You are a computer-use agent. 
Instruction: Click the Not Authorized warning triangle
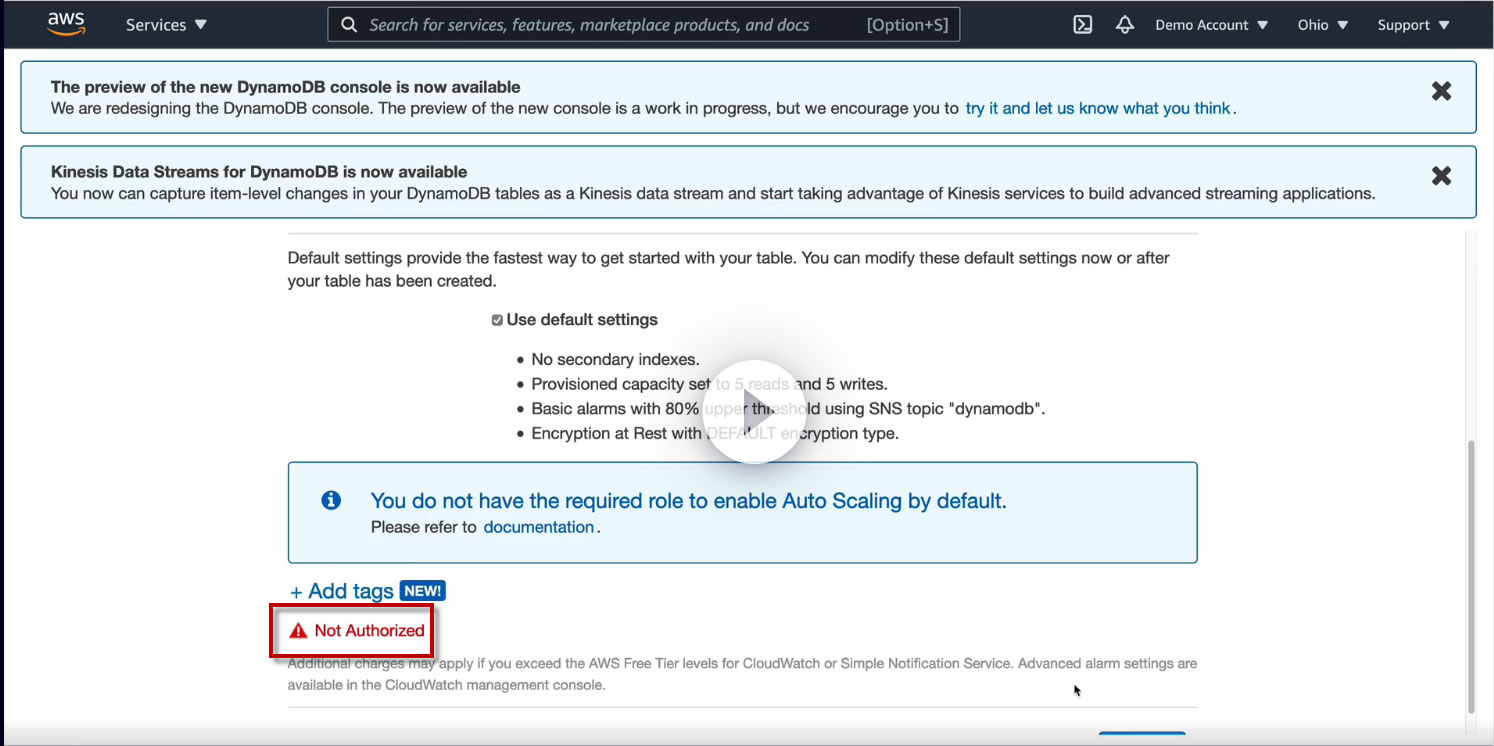coord(298,631)
